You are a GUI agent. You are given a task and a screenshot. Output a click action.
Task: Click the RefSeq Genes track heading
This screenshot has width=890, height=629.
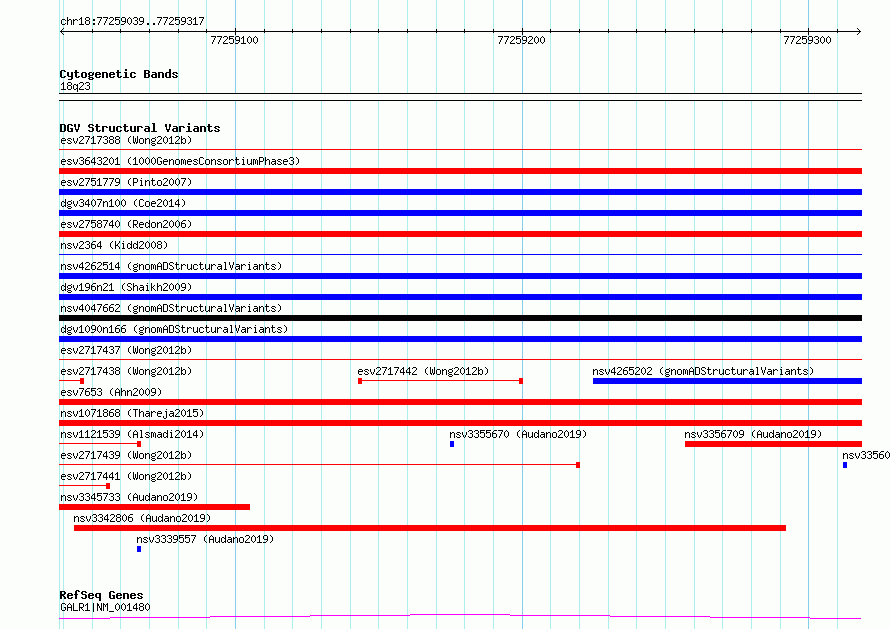(x=101, y=596)
